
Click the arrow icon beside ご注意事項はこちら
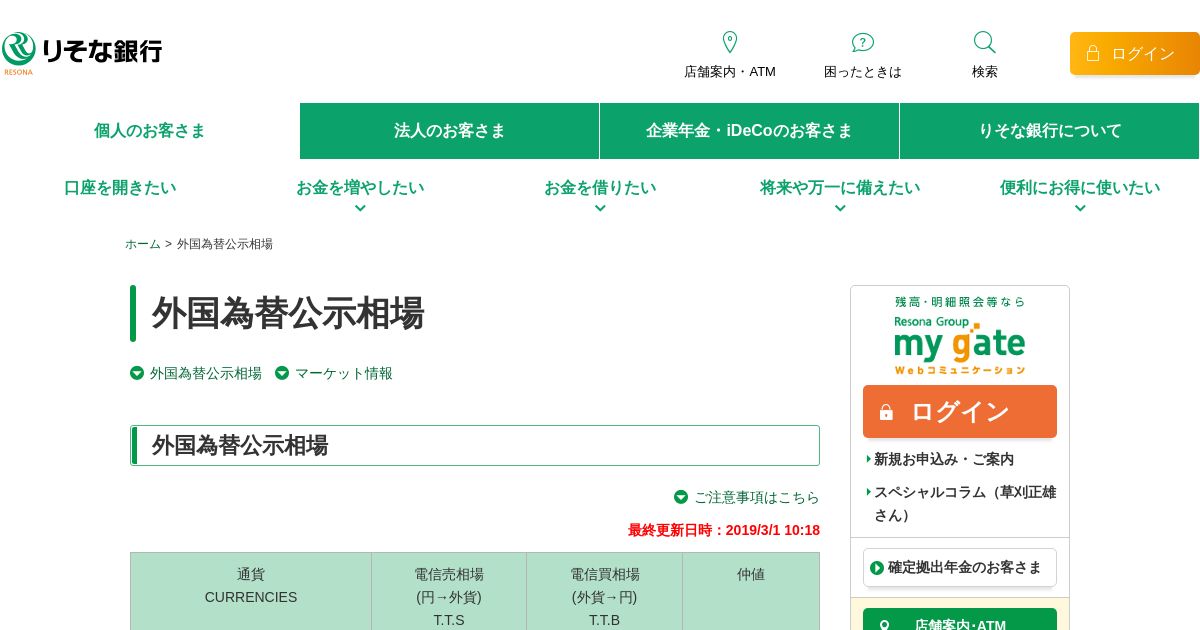(x=681, y=497)
